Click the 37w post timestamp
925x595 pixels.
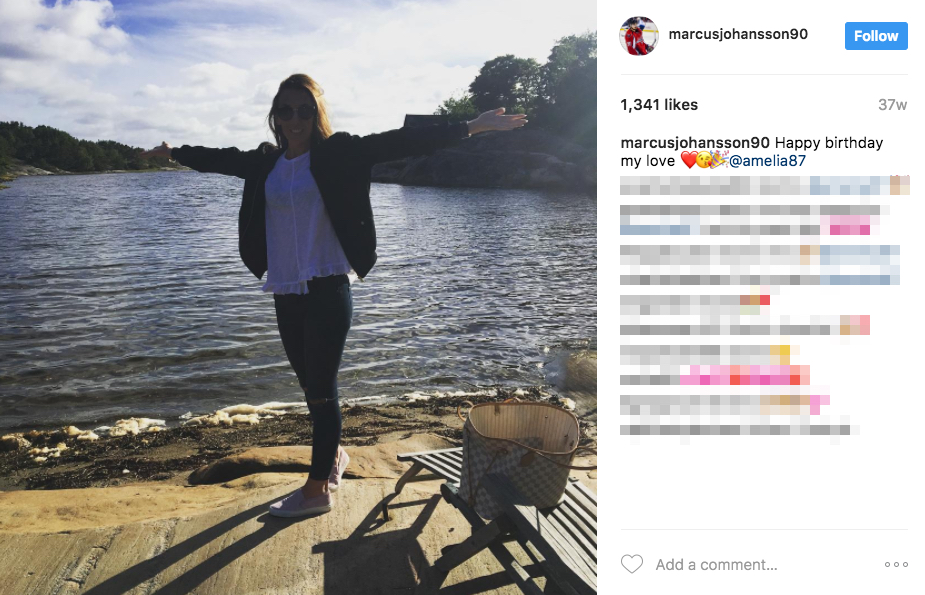click(893, 105)
